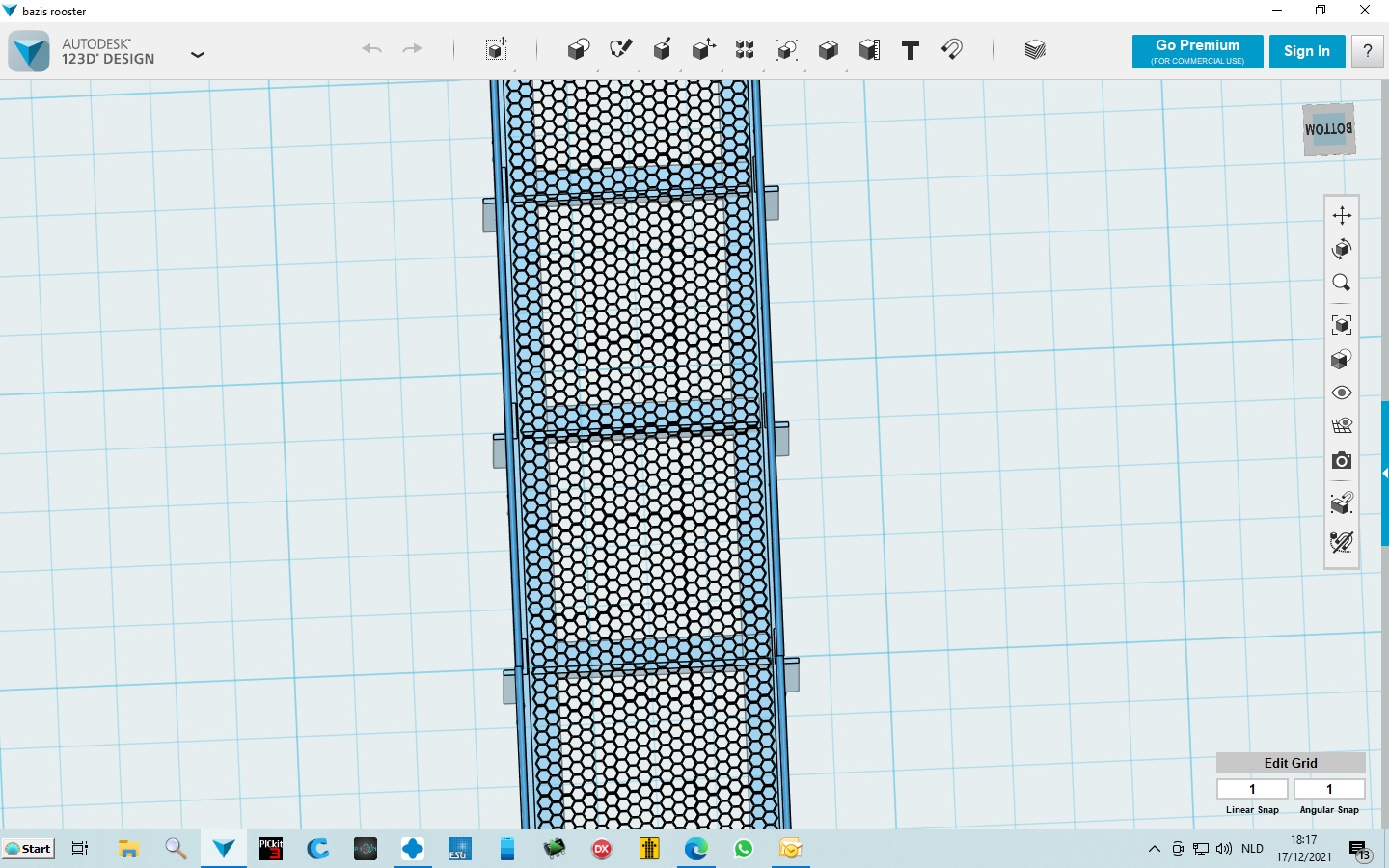Click the Fit to view icon
The height and width of the screenshot is (868, 1389).
pyautogui.click(x=1342, y=325)
